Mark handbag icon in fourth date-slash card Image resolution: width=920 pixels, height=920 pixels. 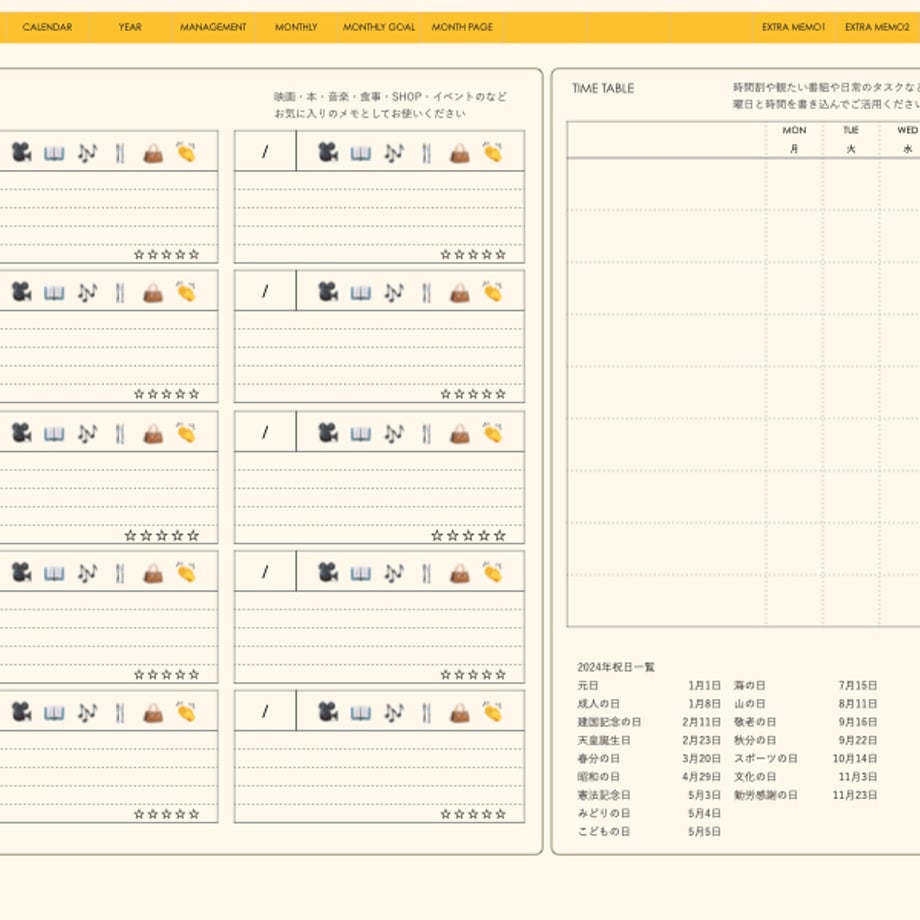(x=460, y=574)
